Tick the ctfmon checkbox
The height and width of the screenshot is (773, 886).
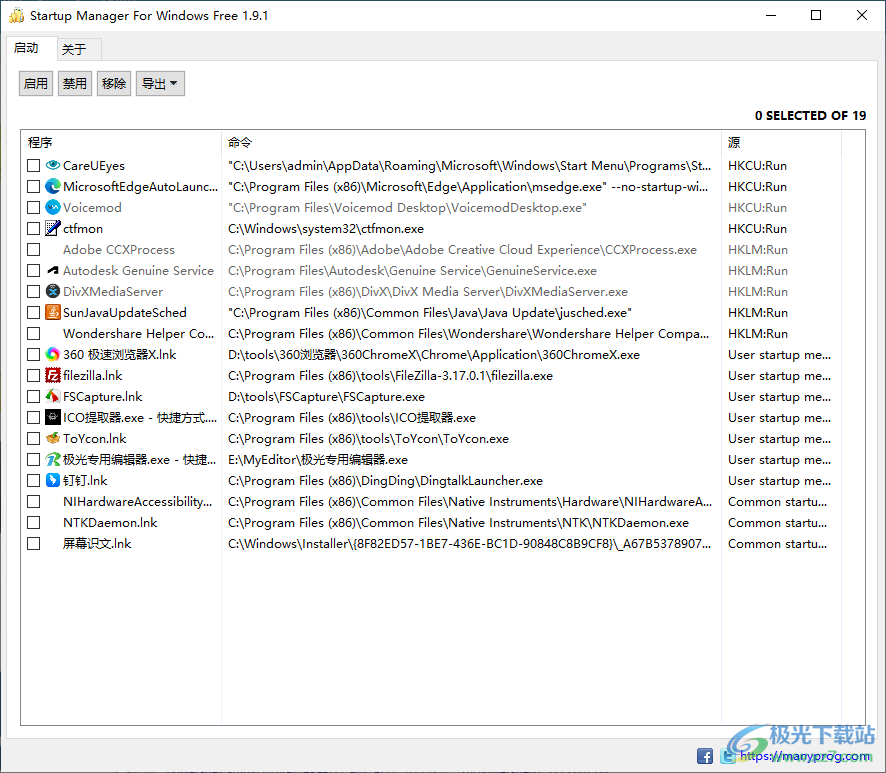[34, 228]
